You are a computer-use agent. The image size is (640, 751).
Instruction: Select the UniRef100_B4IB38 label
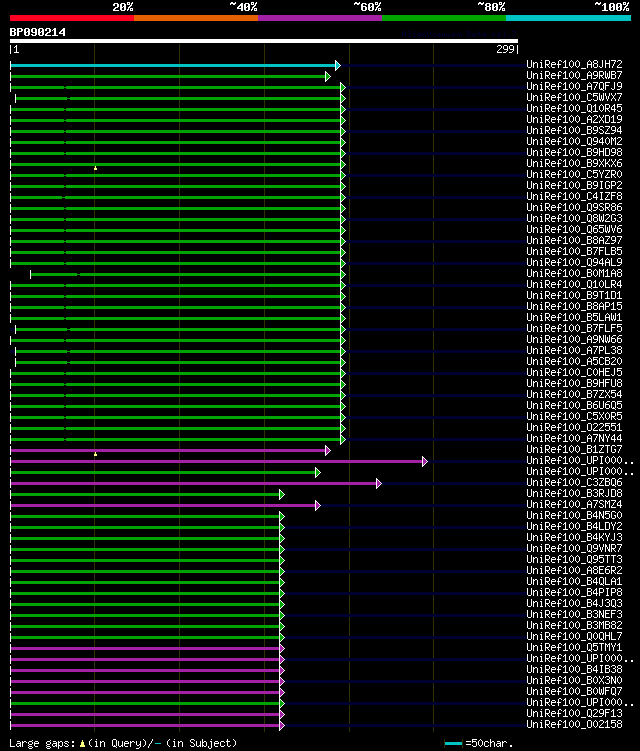tap(574, 670)
